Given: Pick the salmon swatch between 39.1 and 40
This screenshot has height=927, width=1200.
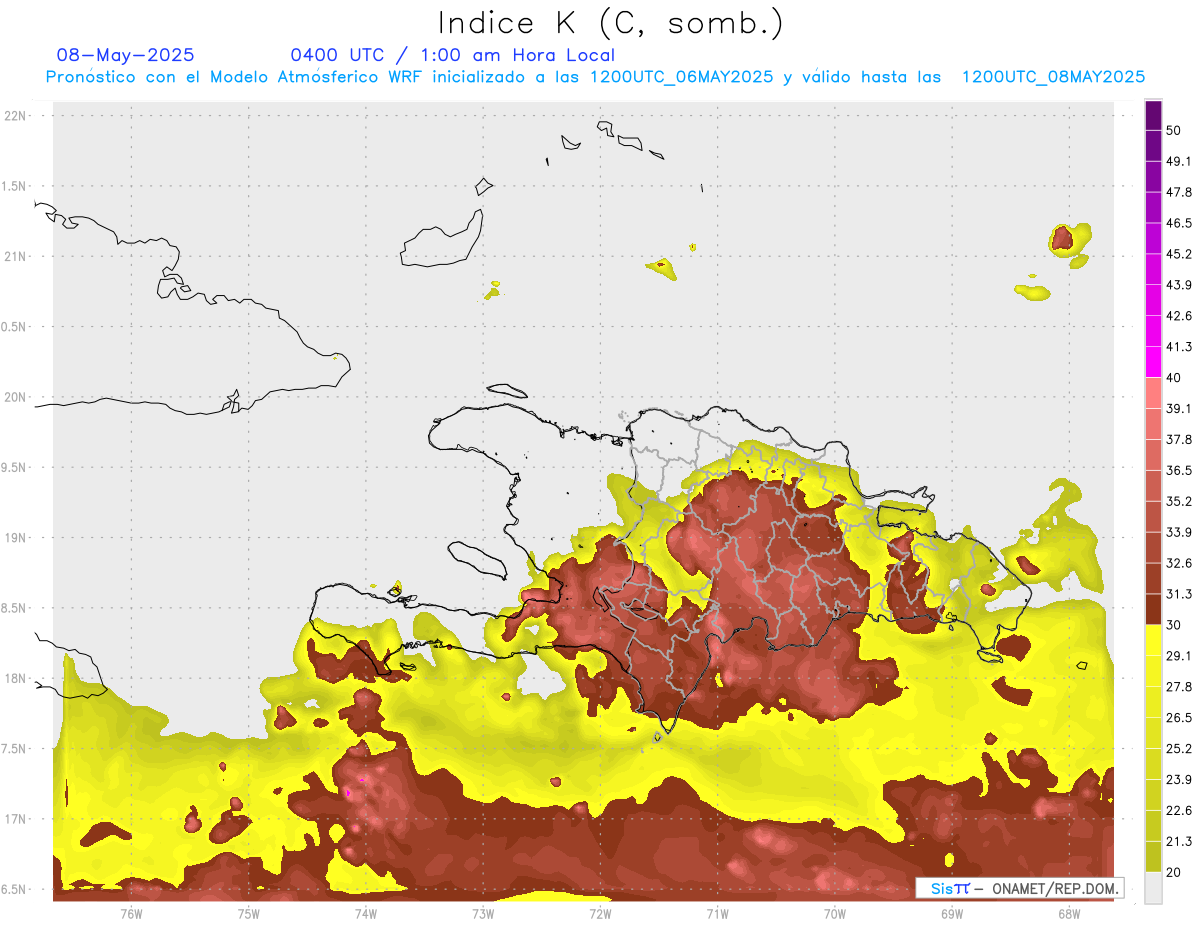Looking at the screenshot, I should tap(1153, 393).
